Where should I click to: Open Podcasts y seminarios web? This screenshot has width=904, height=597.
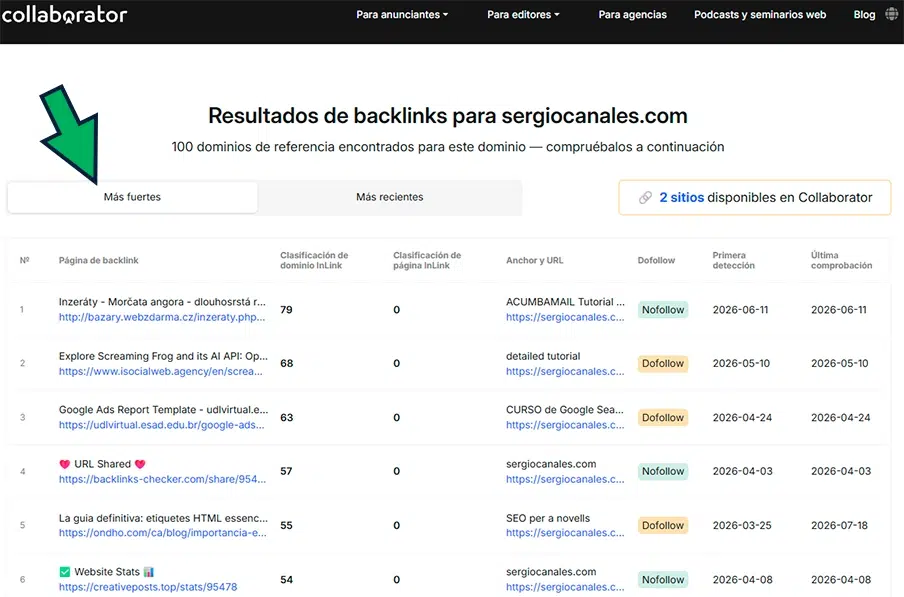click(x=760, y=15)
